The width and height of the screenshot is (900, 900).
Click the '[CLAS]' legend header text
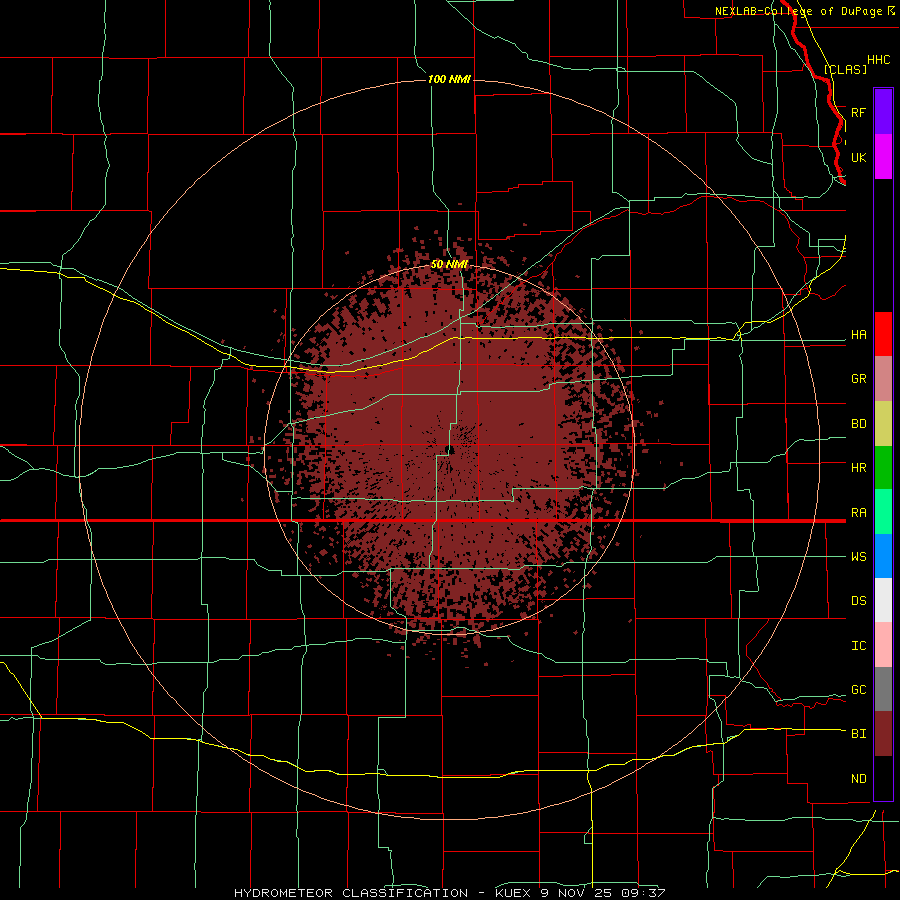click(845, 69)
